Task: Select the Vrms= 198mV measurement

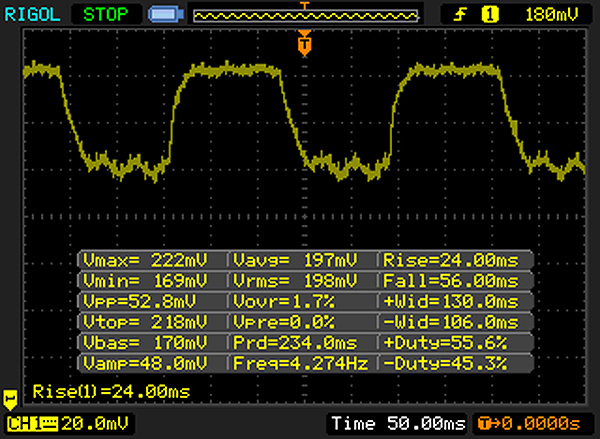Action: (x=295, y=281)
